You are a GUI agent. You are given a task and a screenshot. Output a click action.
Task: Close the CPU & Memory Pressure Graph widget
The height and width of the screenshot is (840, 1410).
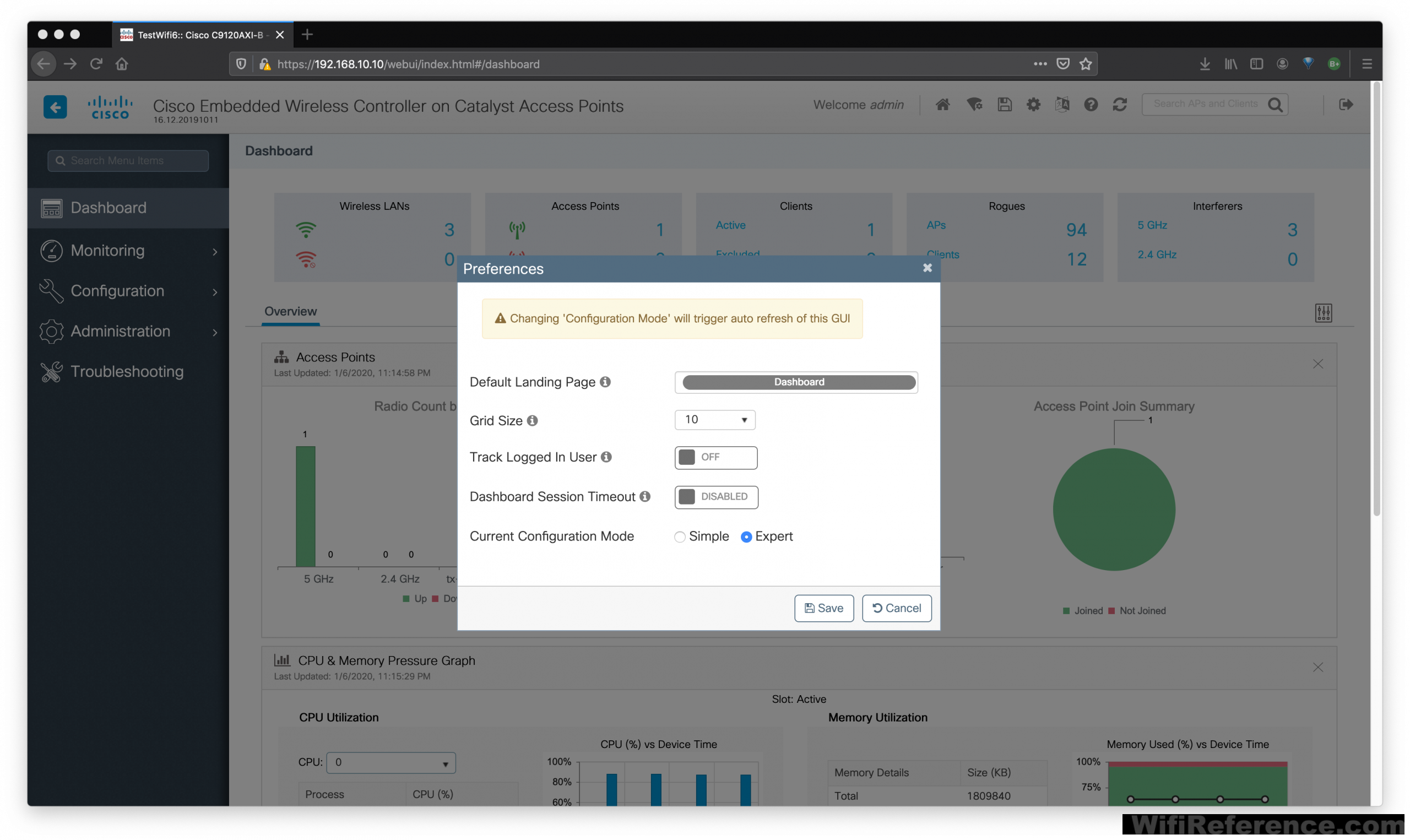(1318, 668)
